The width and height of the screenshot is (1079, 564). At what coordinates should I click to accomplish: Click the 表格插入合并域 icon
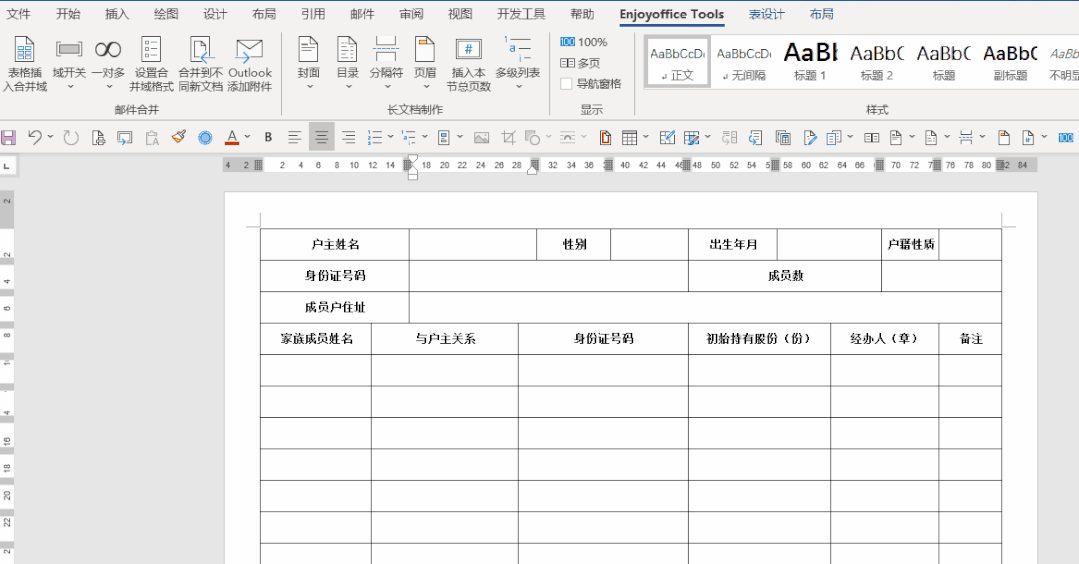(24, 50)
